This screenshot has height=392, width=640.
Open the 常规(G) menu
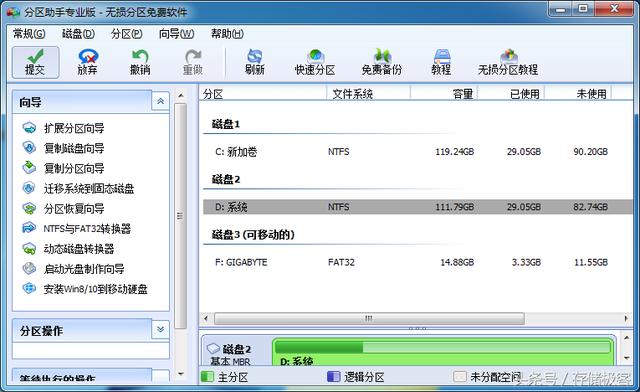click(x=29, y=34)
